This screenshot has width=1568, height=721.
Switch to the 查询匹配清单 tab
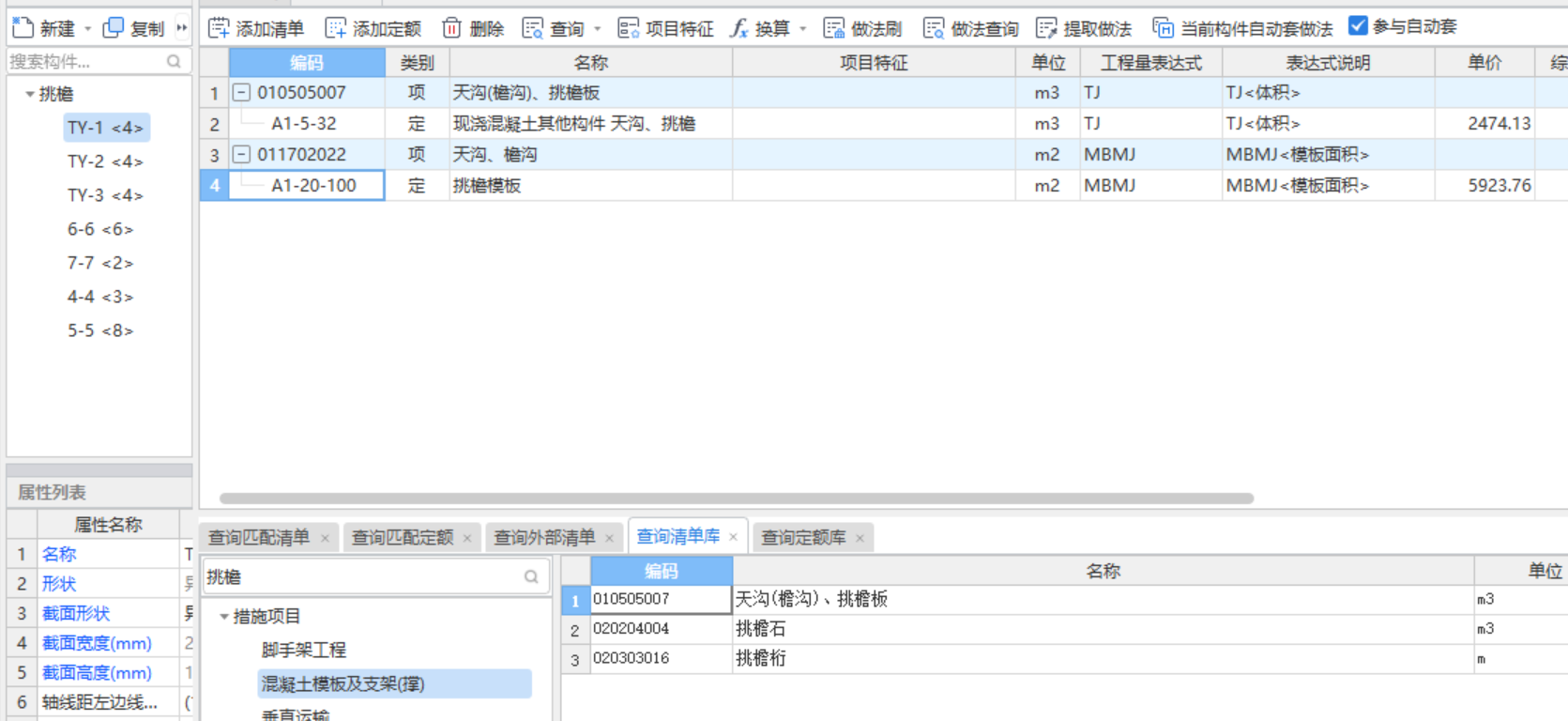259,538
